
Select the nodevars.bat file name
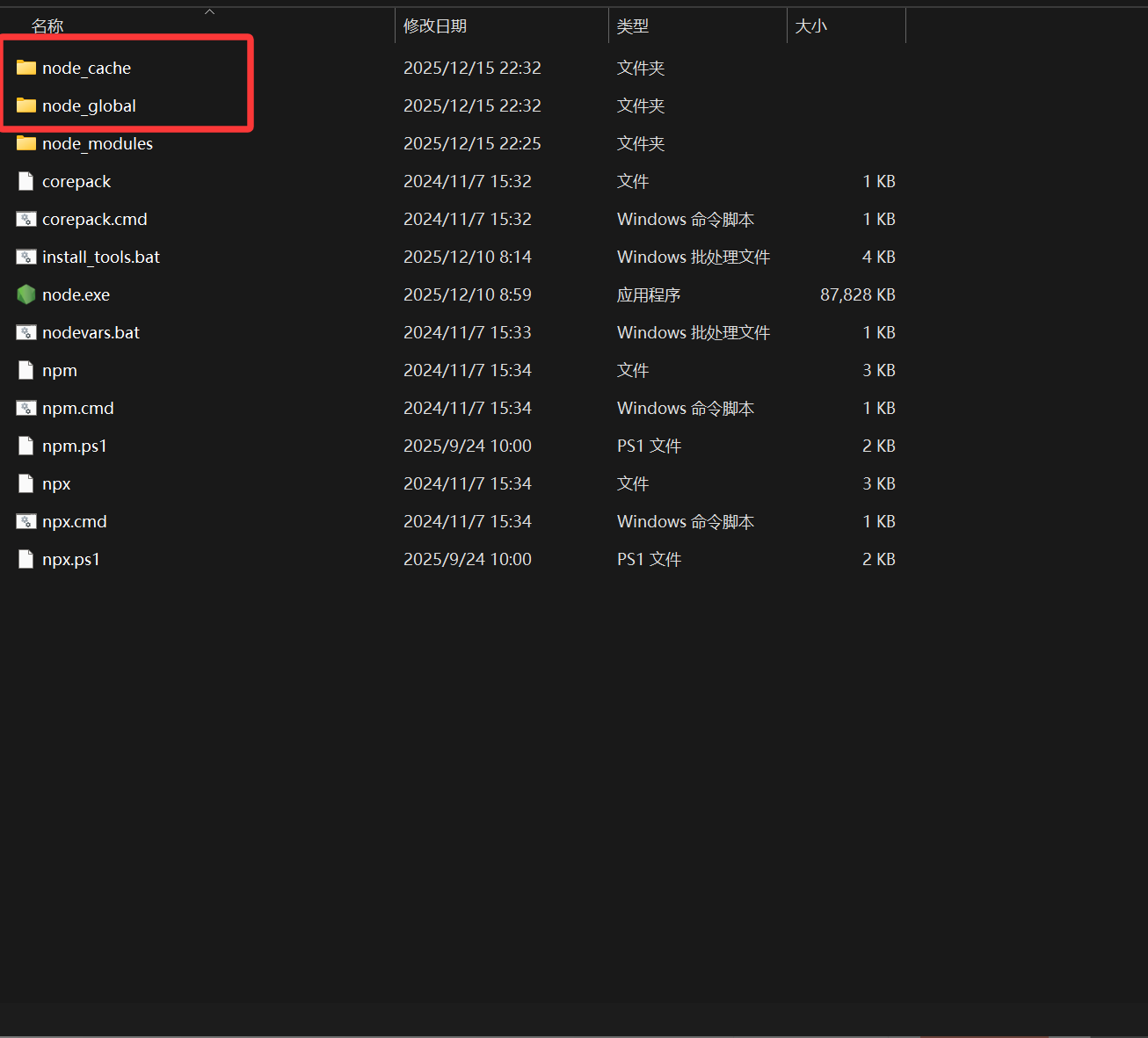[91, 332]
